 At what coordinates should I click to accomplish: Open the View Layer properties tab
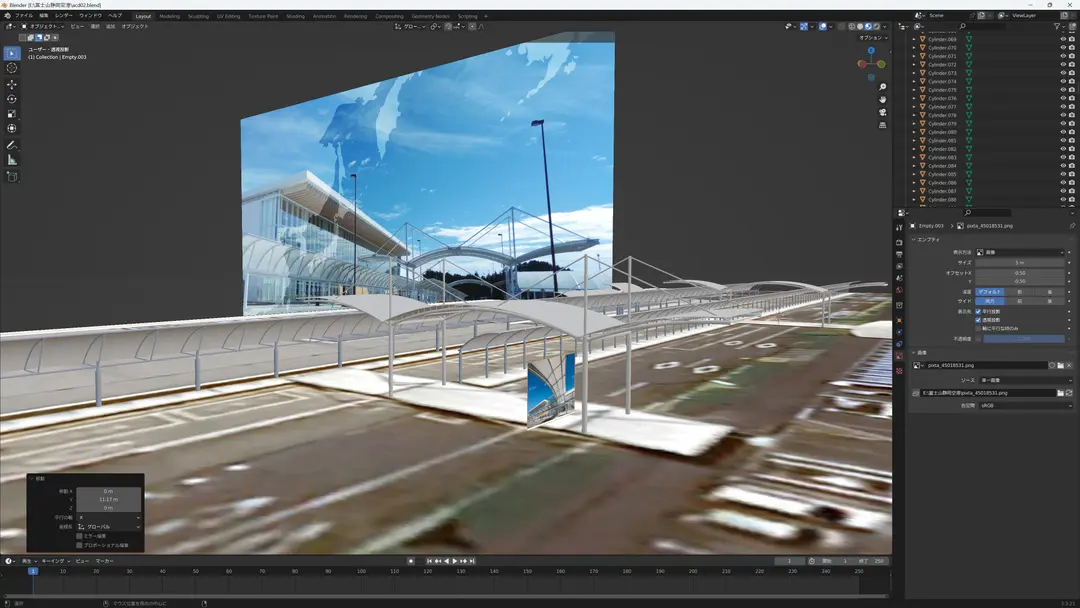click(x=899, y=266)
